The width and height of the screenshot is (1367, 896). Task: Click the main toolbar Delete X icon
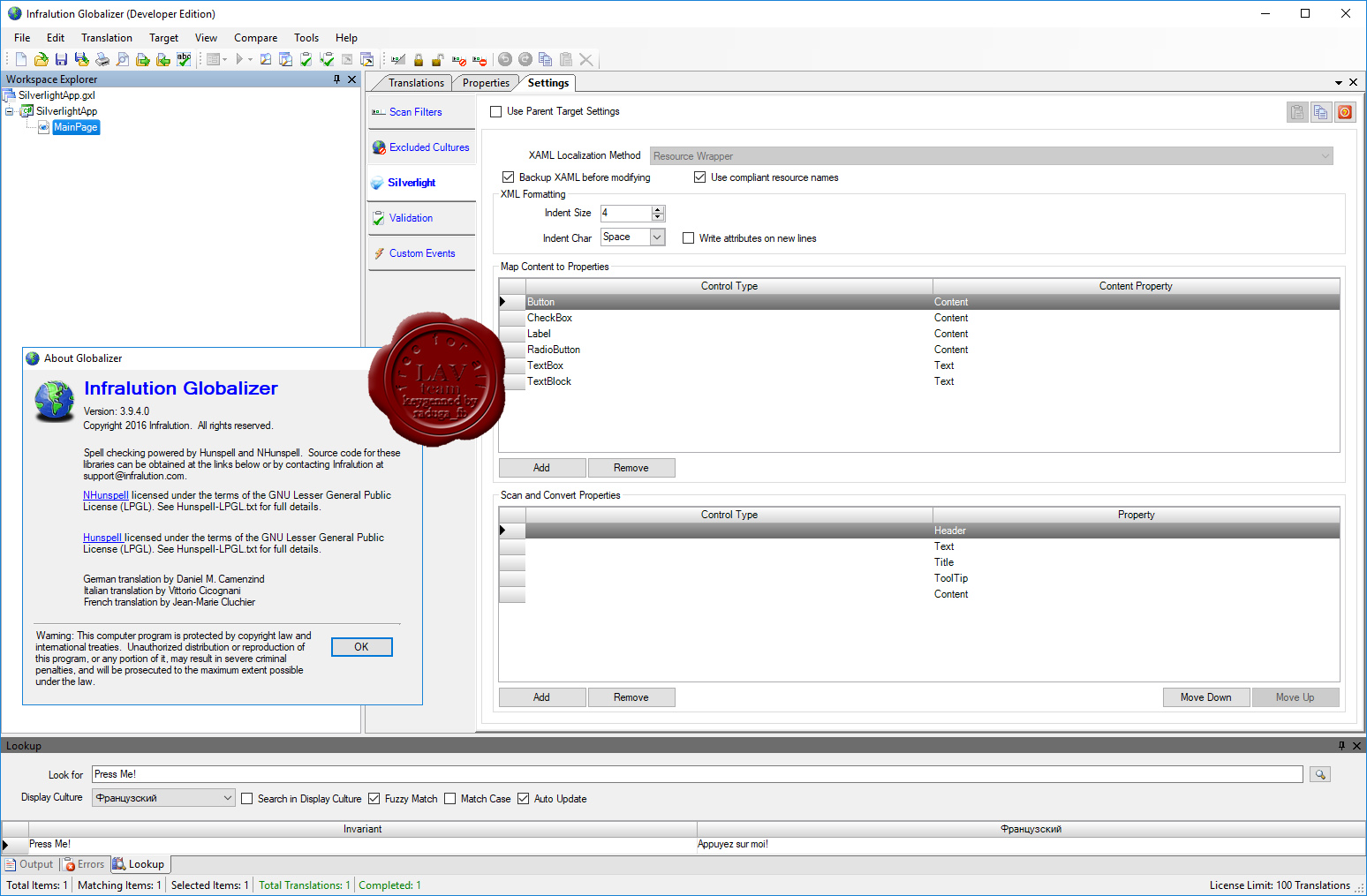(586, 59)
